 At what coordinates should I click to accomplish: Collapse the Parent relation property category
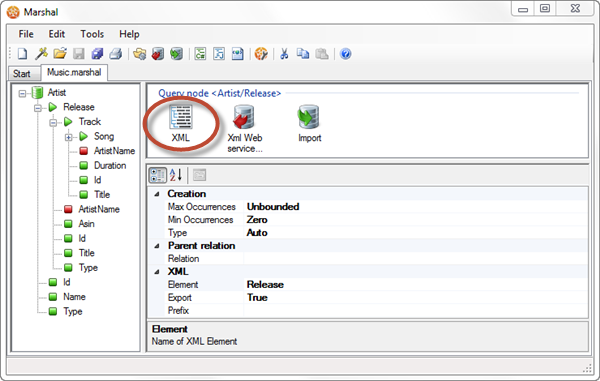point(157,246)
